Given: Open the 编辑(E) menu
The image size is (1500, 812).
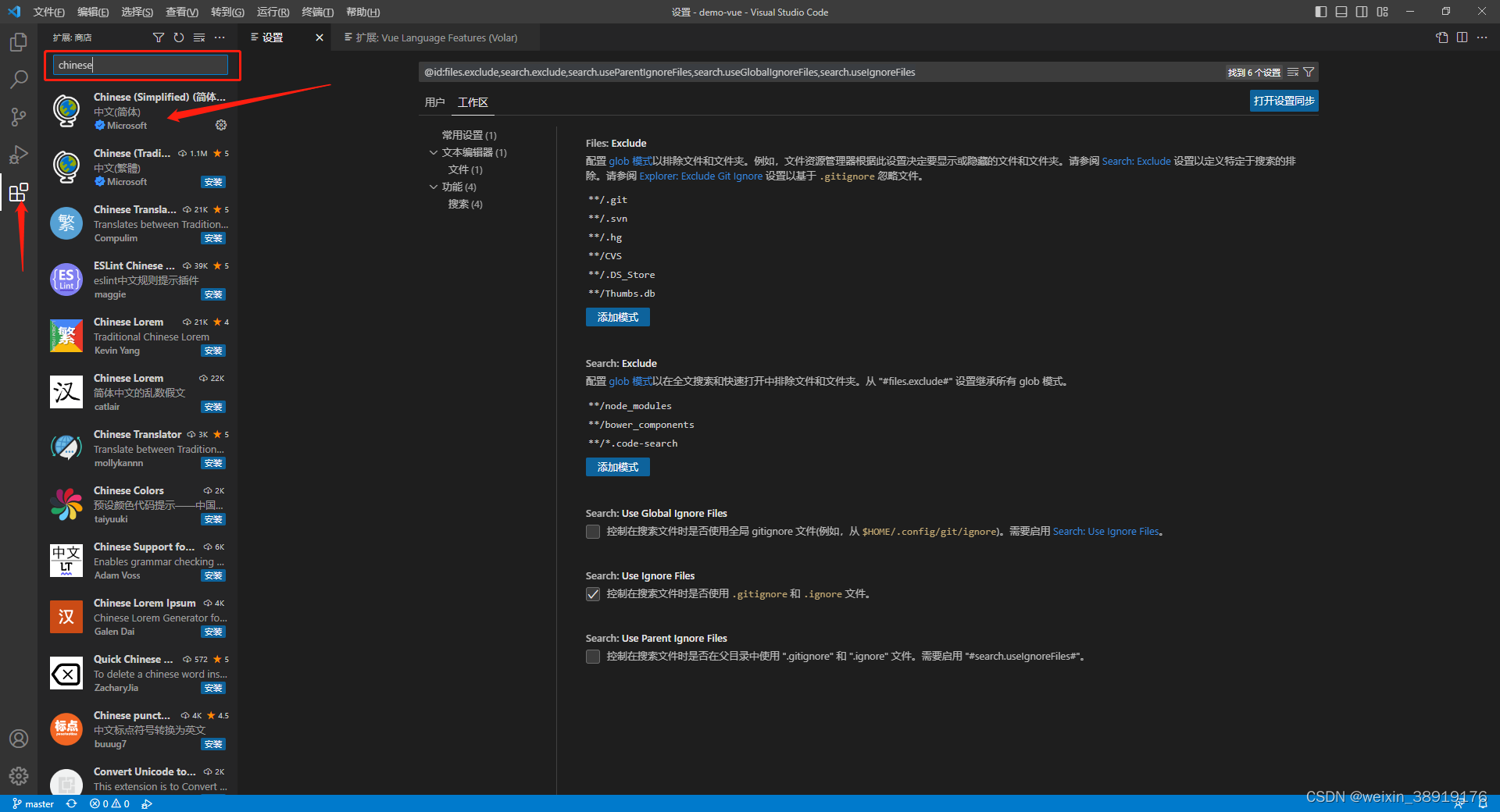Looking at the screenshot, I should (x=93, y=12).
